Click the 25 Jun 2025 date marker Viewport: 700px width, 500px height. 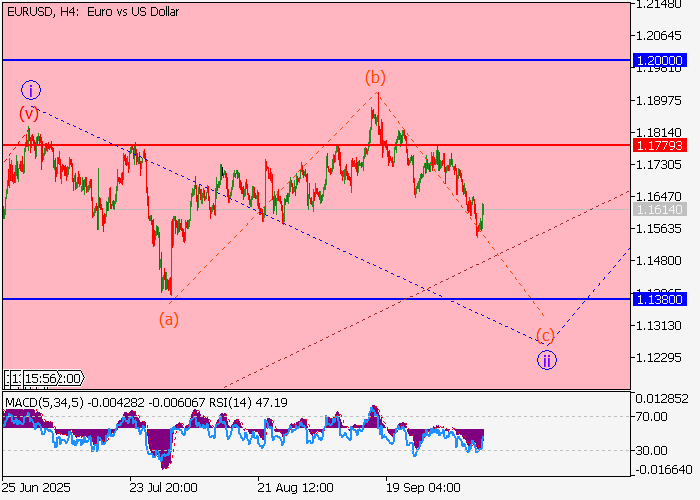coord(35,487)
